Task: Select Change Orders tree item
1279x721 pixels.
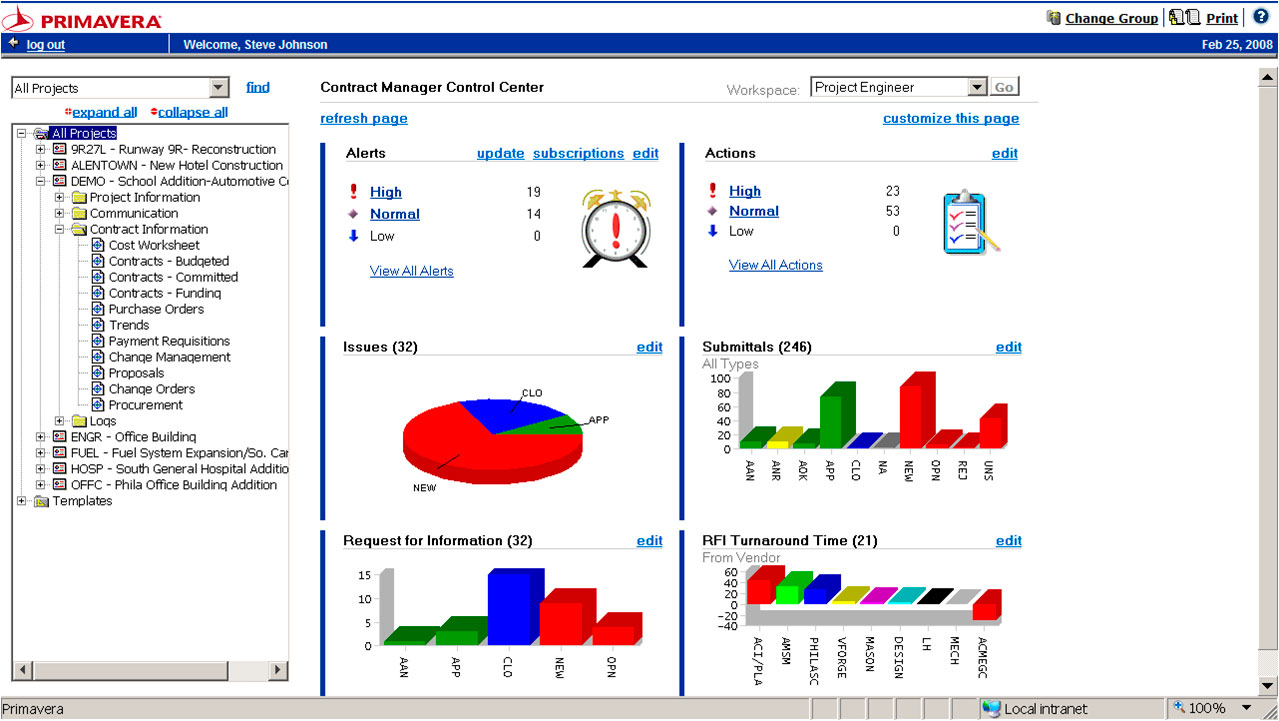Action: [152, 389]
